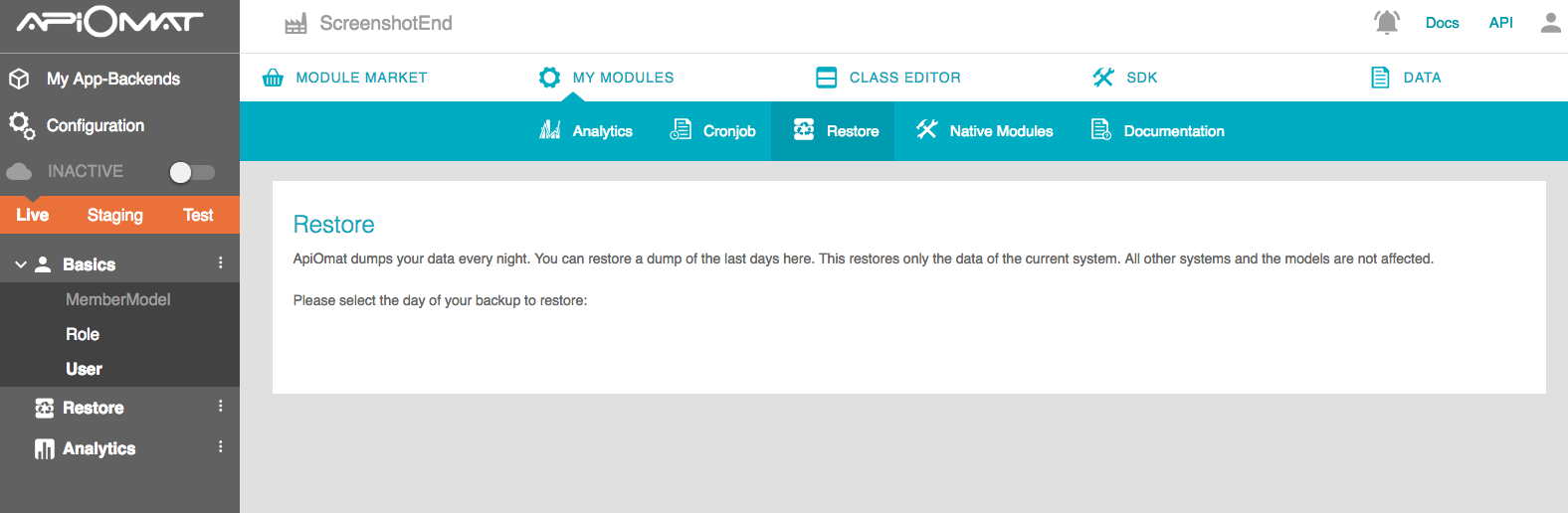This screenshot has height=513, width=1568.
Task: Click the Module Market basket icon
Action: tap(273, 78)
